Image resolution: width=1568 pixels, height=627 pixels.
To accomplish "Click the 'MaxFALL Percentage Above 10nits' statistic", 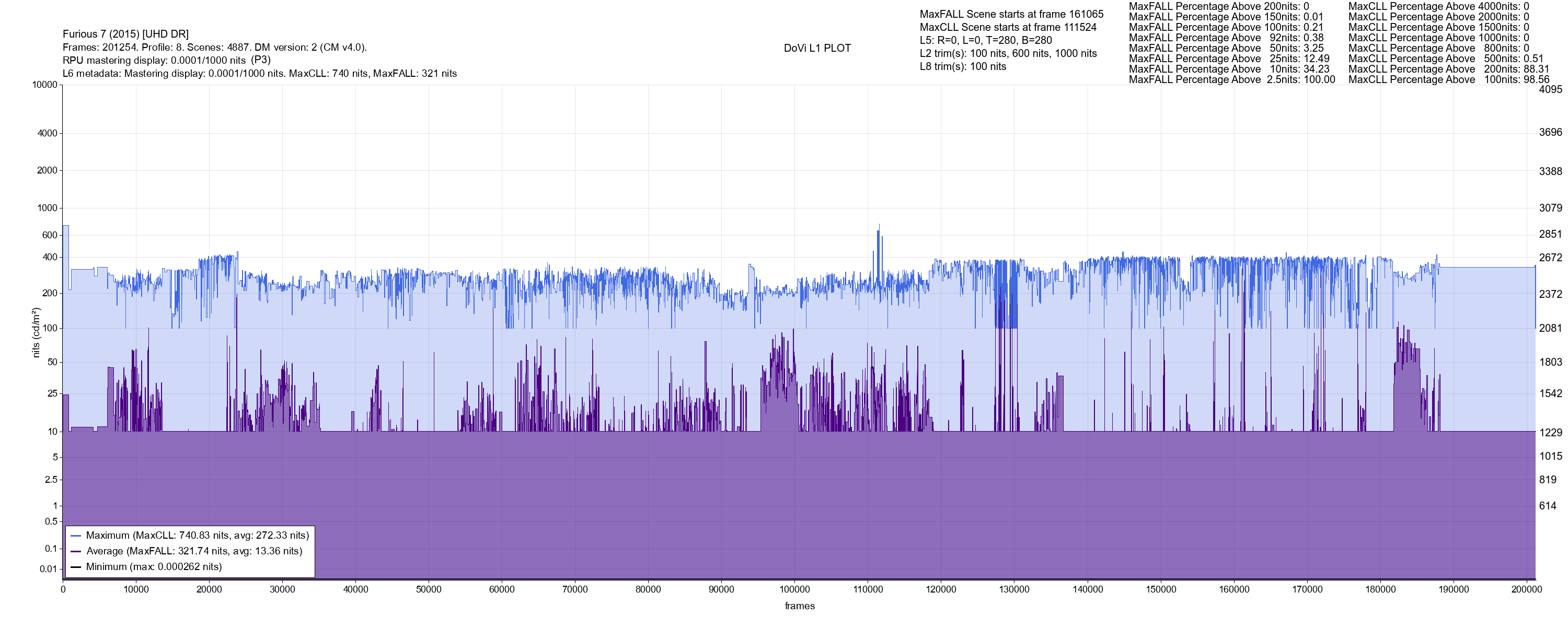I will (x=1228, y=69).
